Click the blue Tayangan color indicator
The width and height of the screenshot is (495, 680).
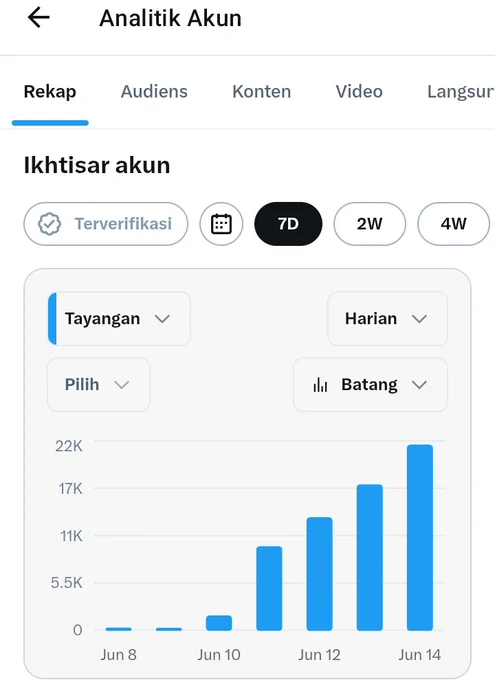click(52, 319)
